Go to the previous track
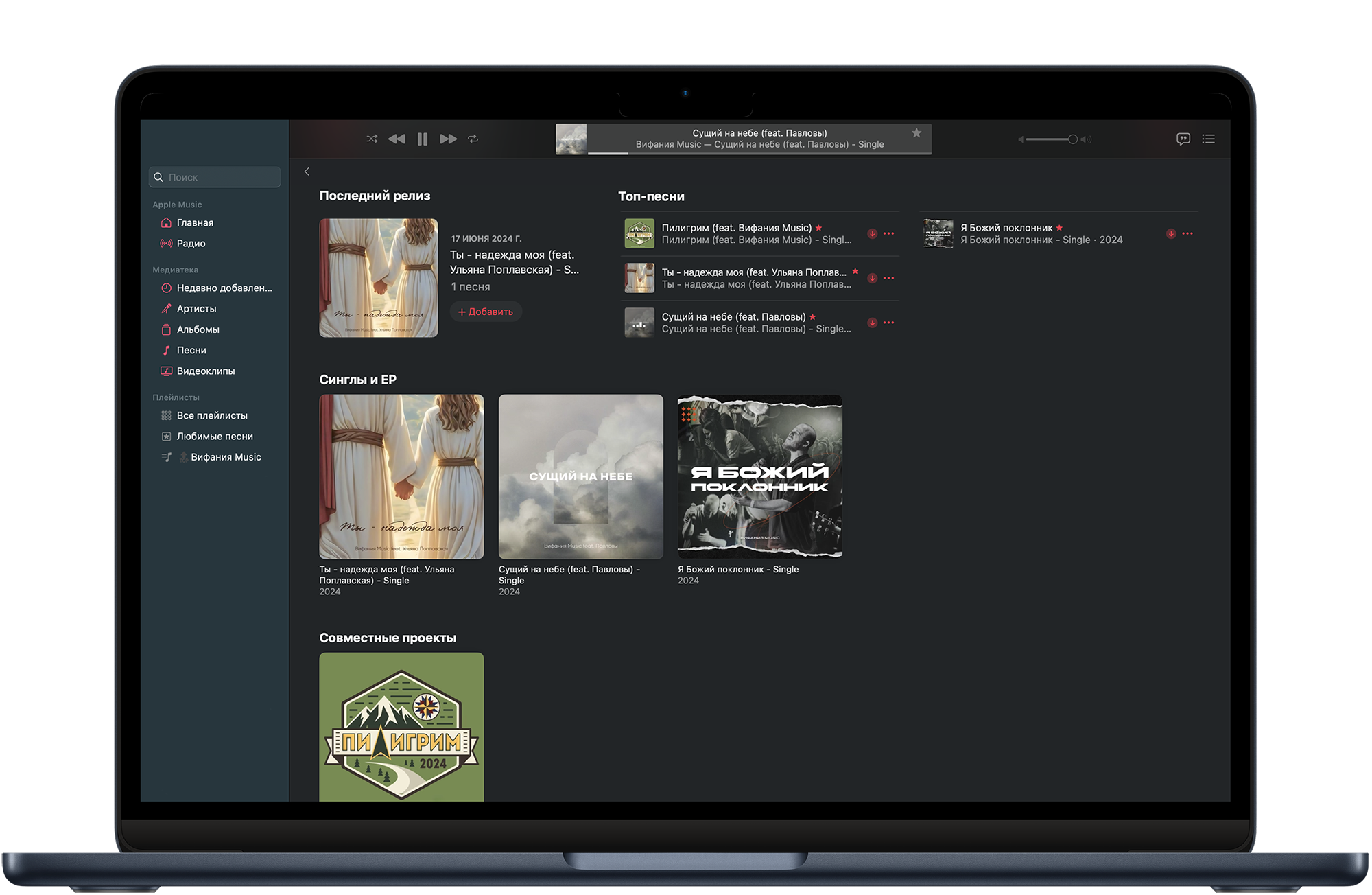Screen dimensions: 1372x895 pyautogui.click(x=397, y=139)
